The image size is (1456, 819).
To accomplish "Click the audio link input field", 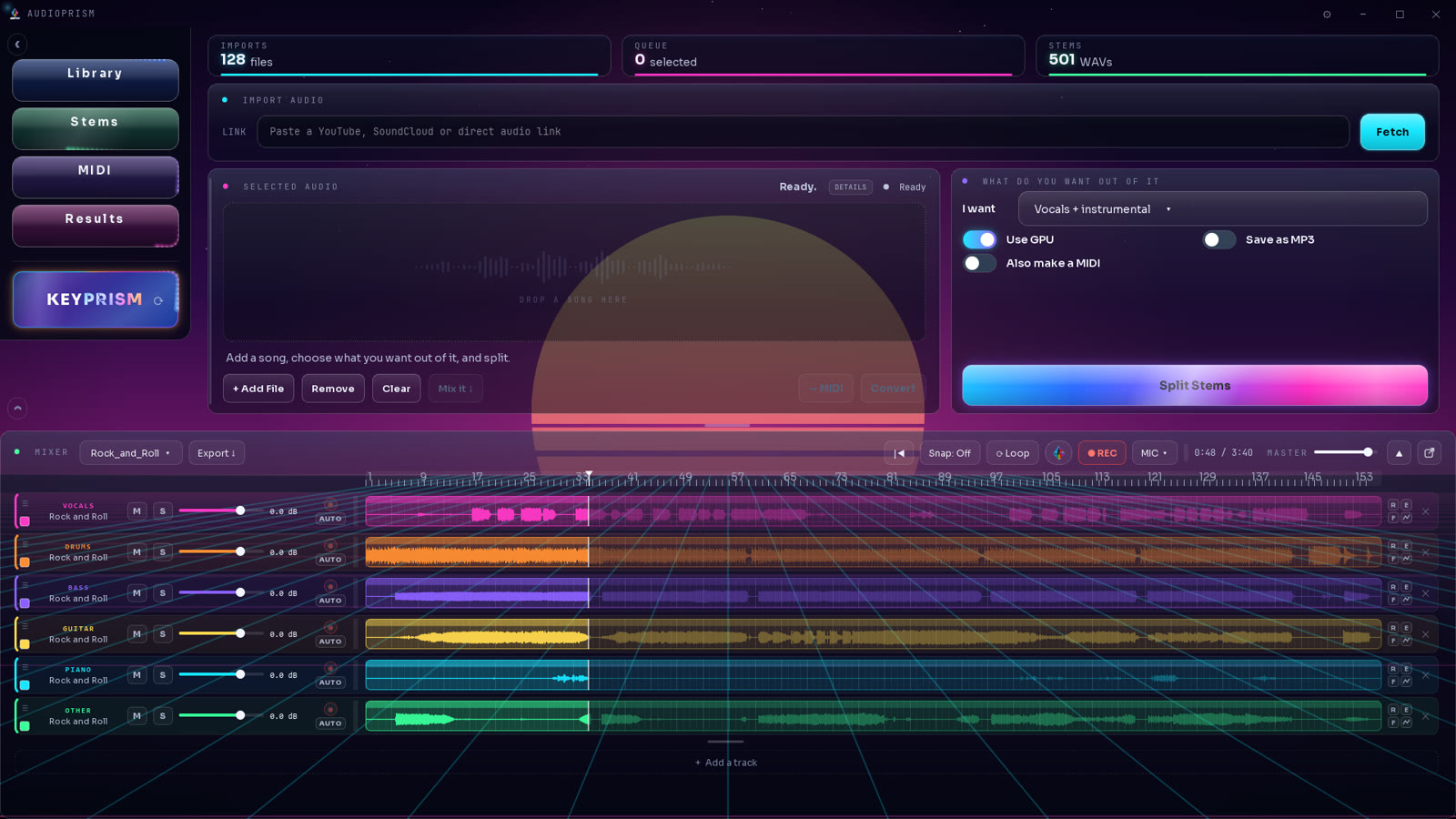I will [803, 132].
